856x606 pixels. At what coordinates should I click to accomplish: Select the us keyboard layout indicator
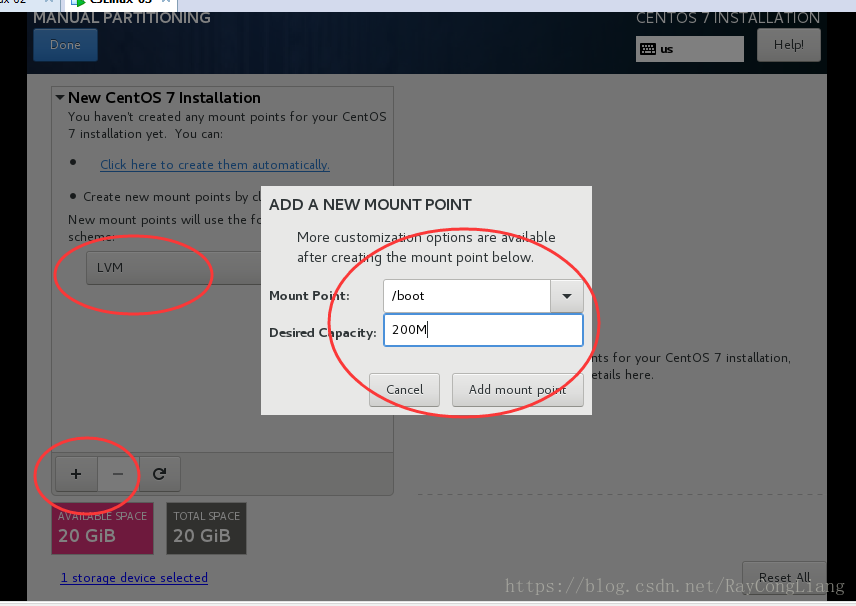click(689, 49)
